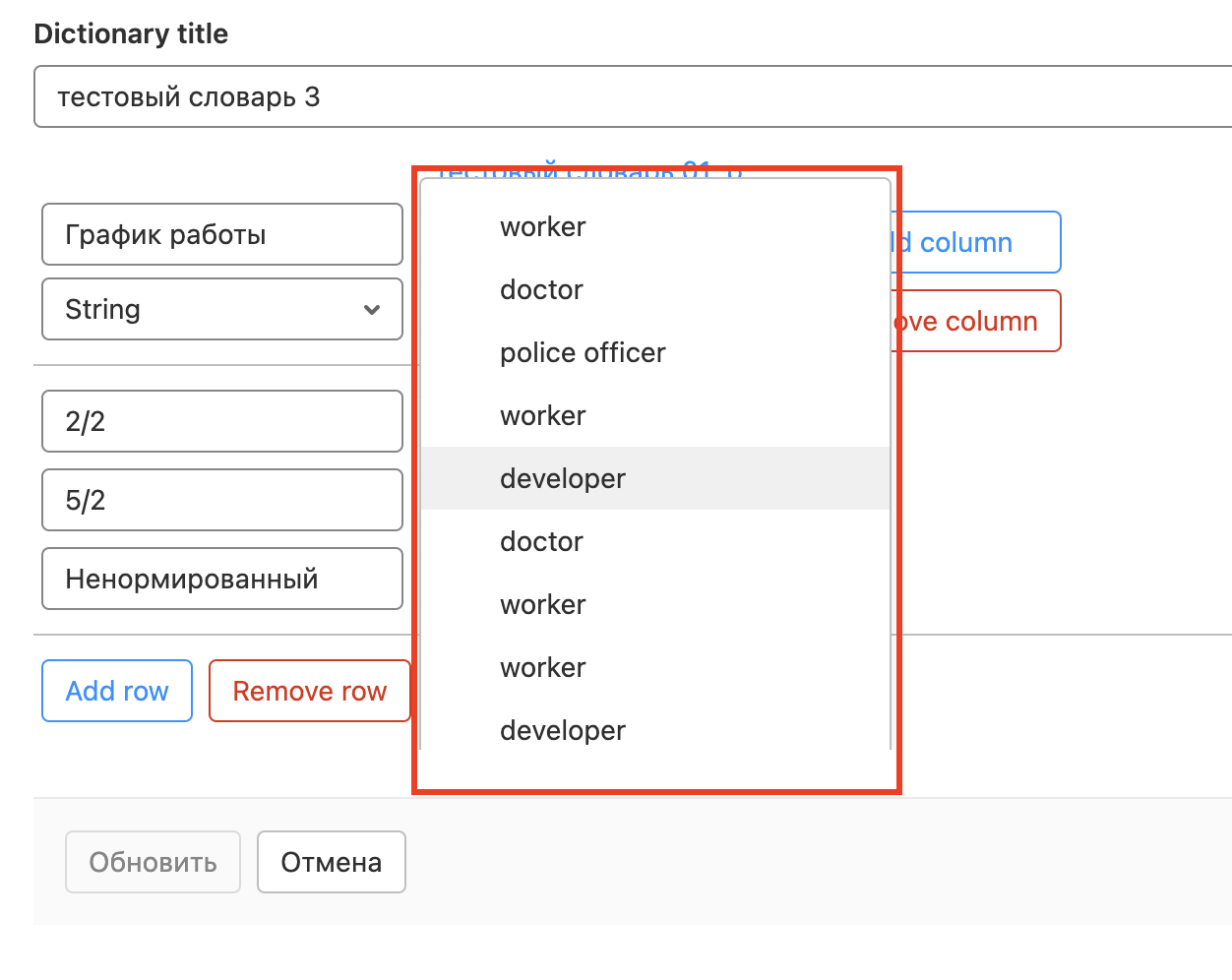Choose the doctor option just below highlighted developer

coord(541,541)
